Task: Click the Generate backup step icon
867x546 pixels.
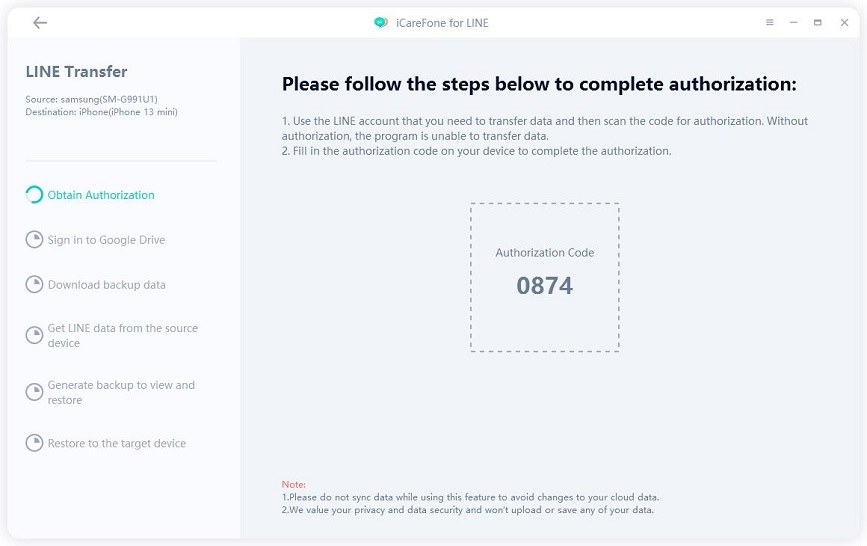Action: (34, 393)
